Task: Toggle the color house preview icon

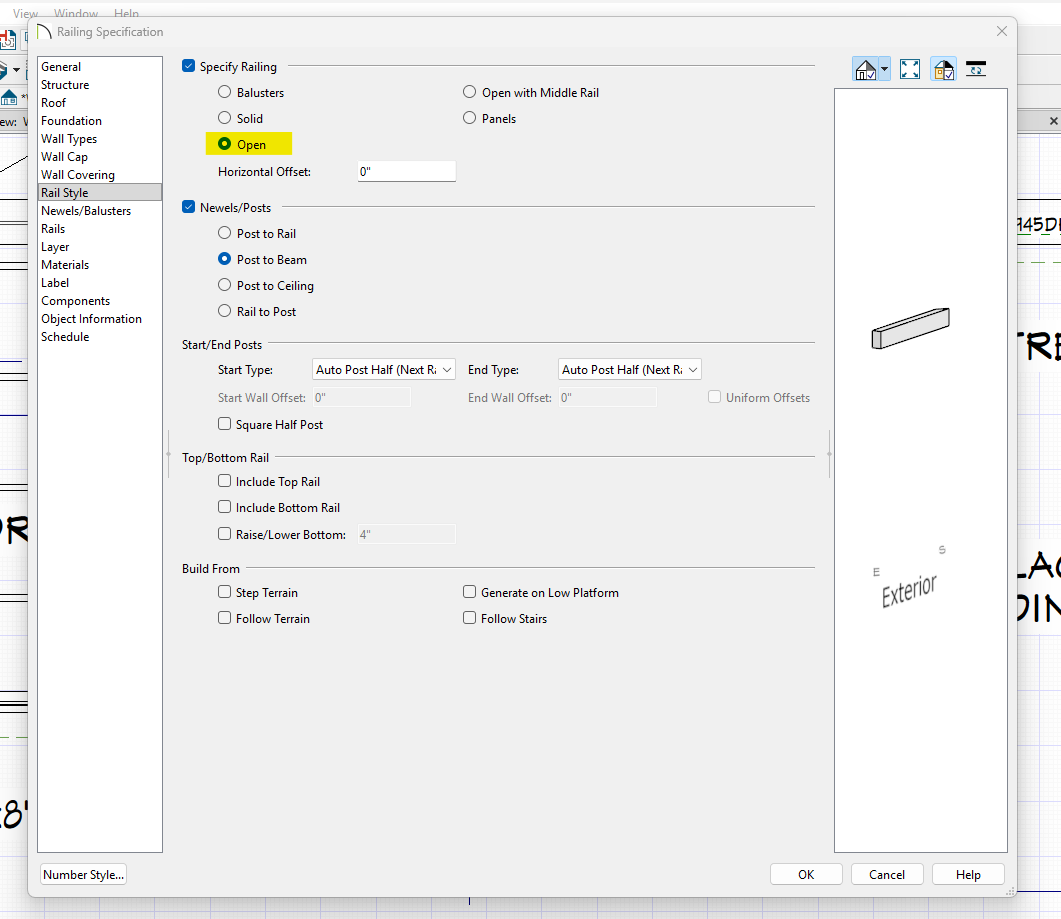Action: click(x=942, y=69)
